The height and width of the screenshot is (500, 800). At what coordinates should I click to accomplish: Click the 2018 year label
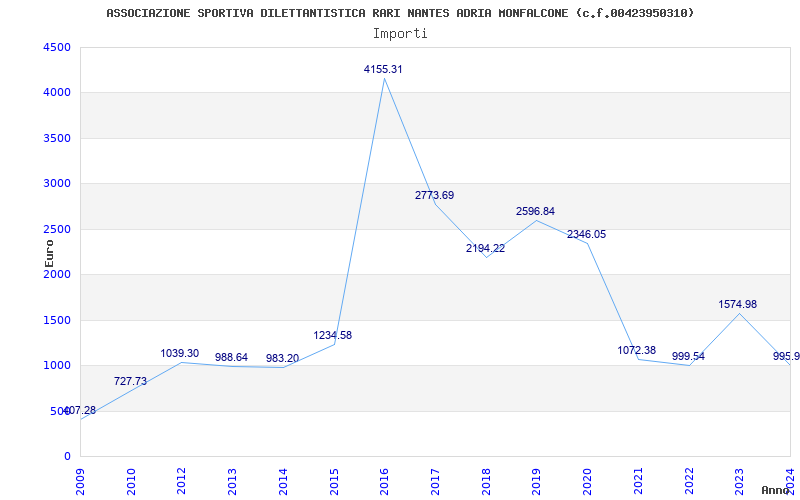tap(486, 481)
